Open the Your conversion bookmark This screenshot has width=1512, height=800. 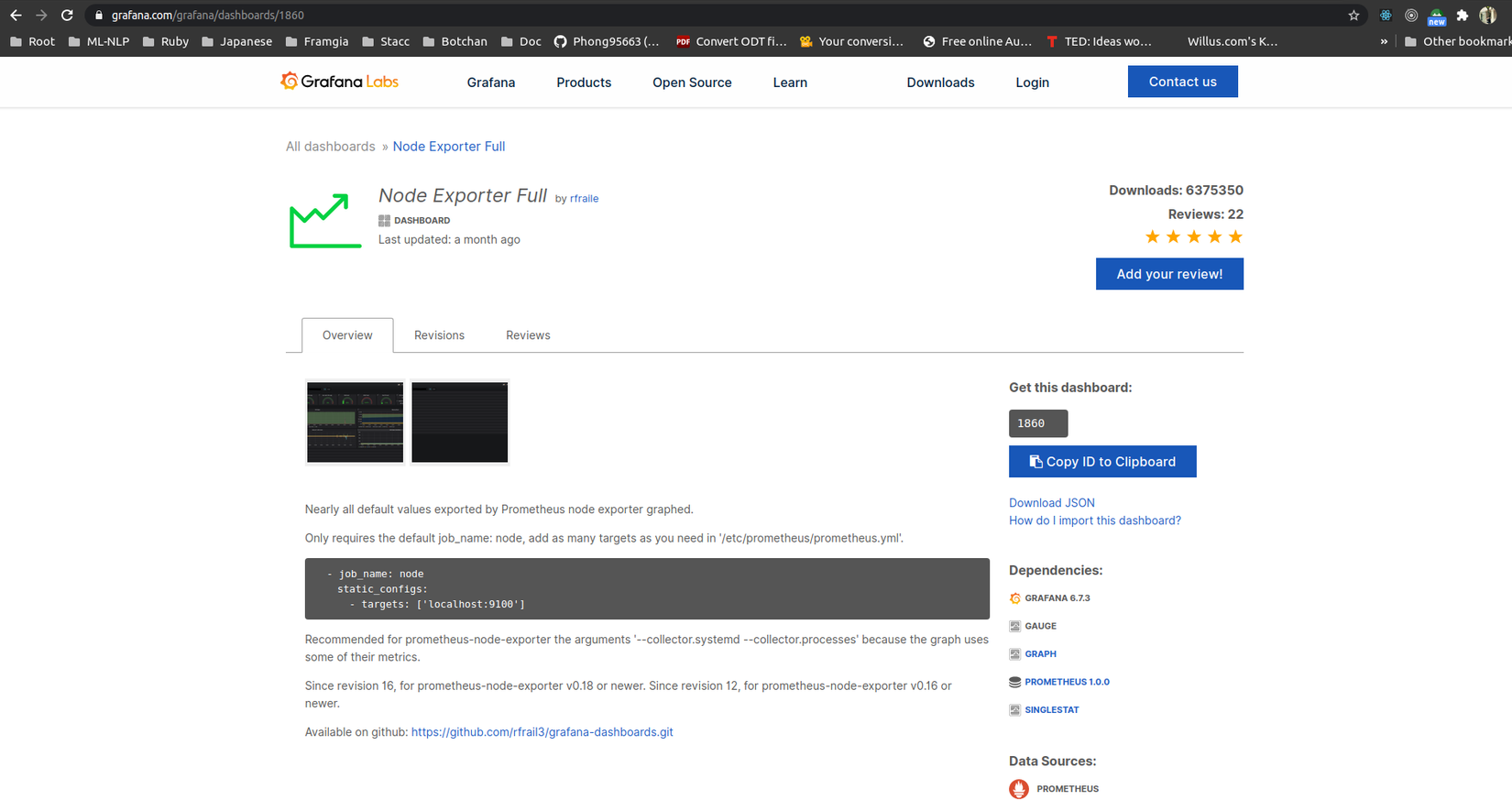(x=852, y=41)
